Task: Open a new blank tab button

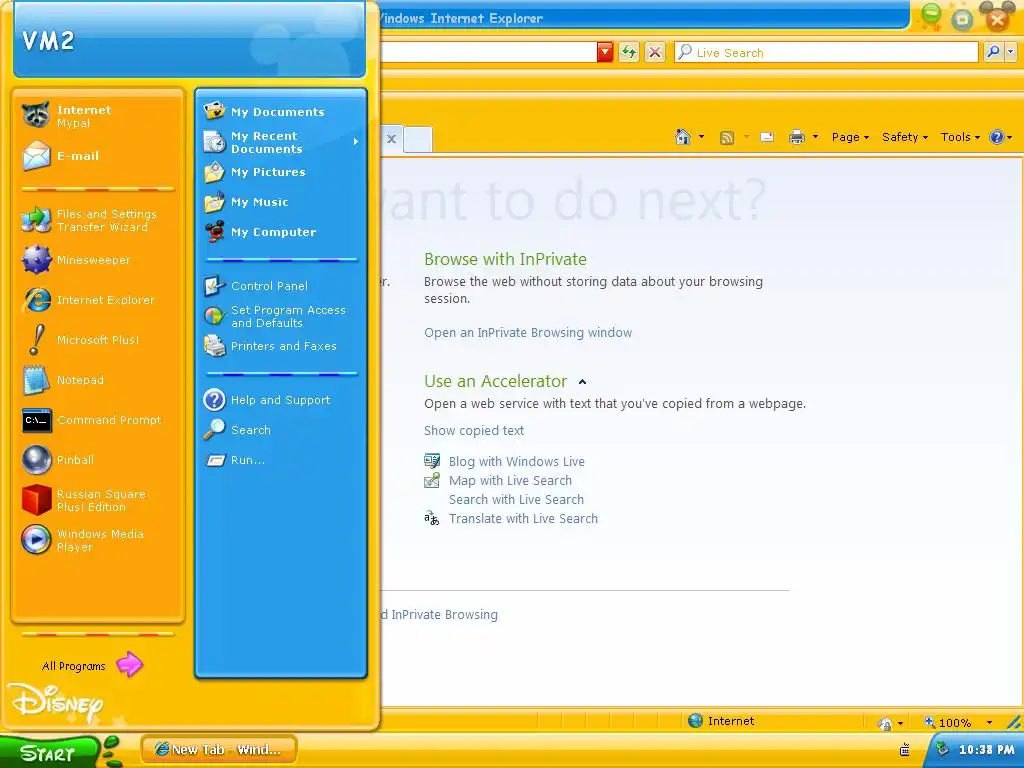Action: coord(417,140)
